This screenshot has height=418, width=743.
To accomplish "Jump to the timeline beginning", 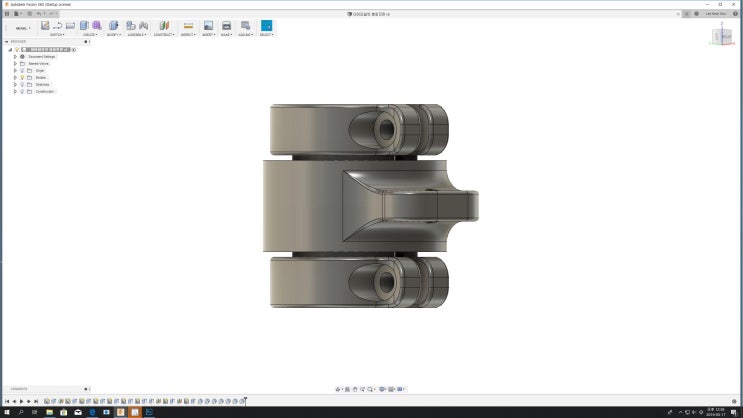I will tap(7, 401).
